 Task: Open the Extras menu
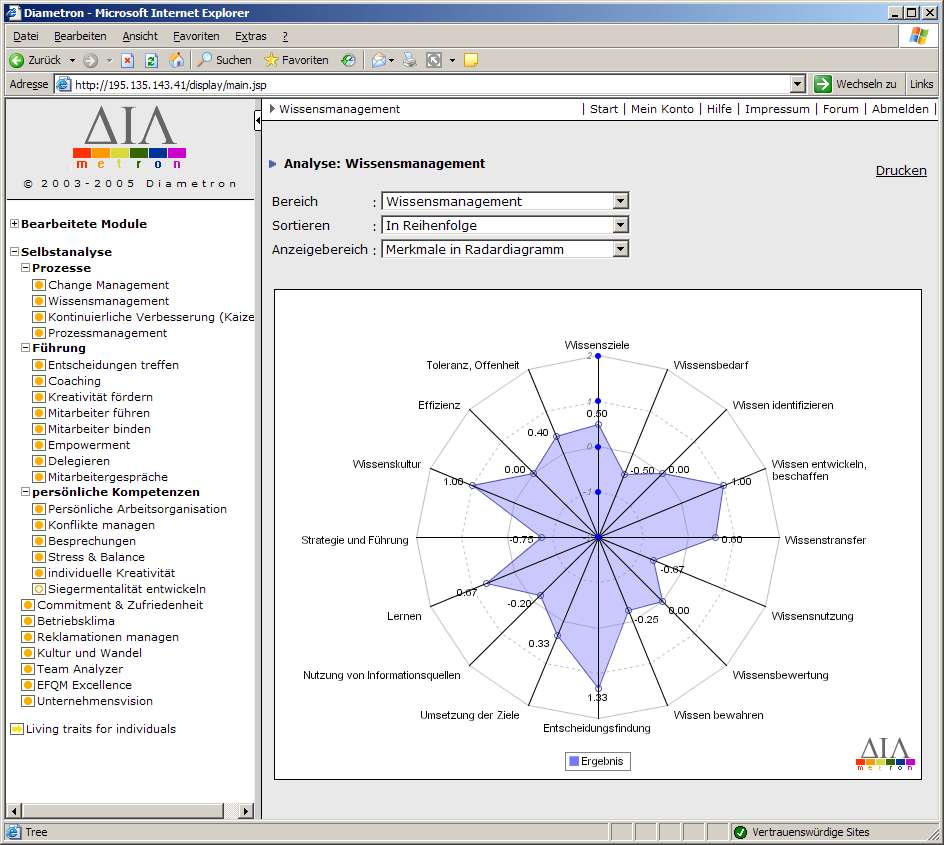[250, 36]
